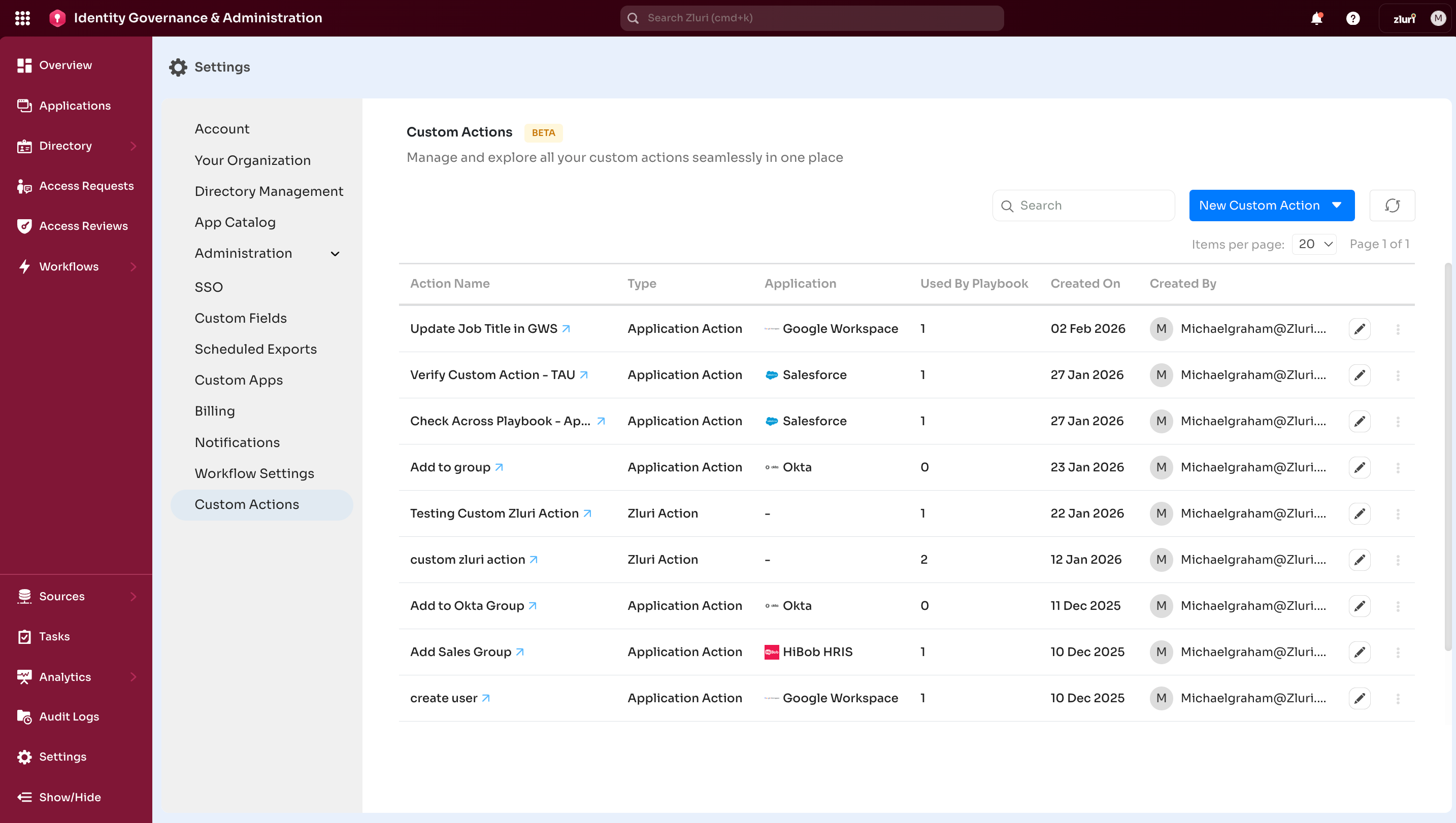
Task: Open the Verify Custom Action - TAU link
Action: tap(492, 375)
